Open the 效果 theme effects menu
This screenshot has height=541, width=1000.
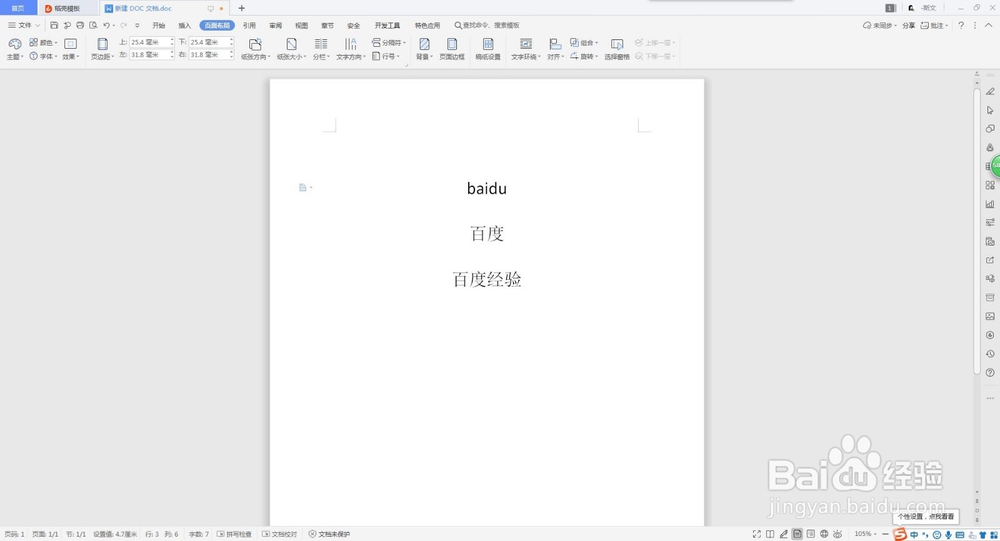tap(71, 48)
